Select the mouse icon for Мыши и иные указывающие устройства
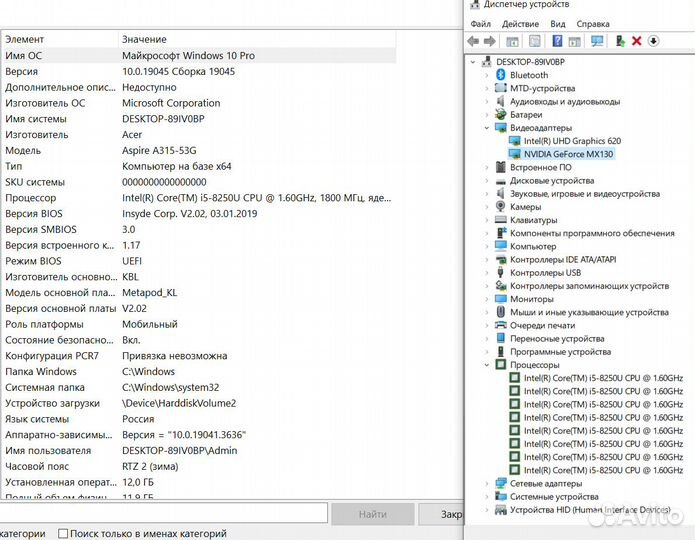Viewport: 695px width, 540px height. 500,312
